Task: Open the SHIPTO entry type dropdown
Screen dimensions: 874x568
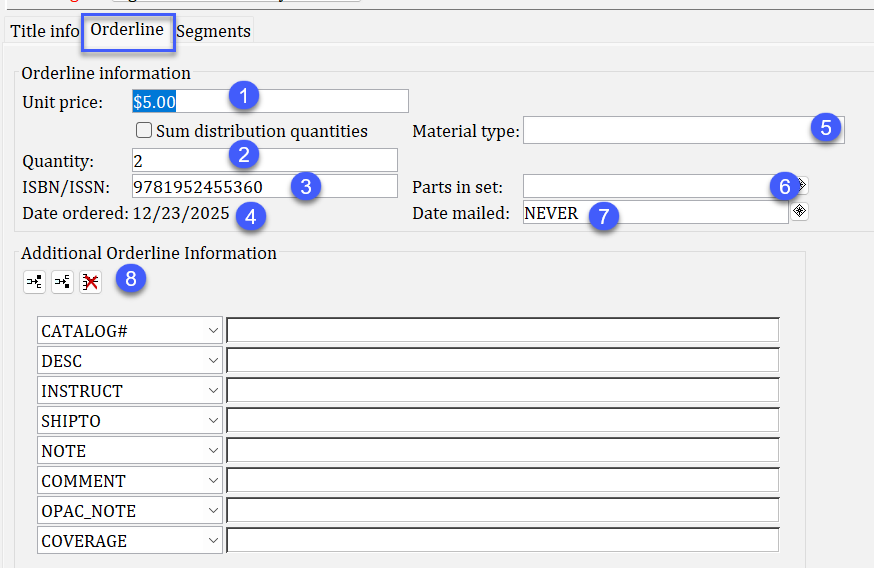Action: pos(214,421)
